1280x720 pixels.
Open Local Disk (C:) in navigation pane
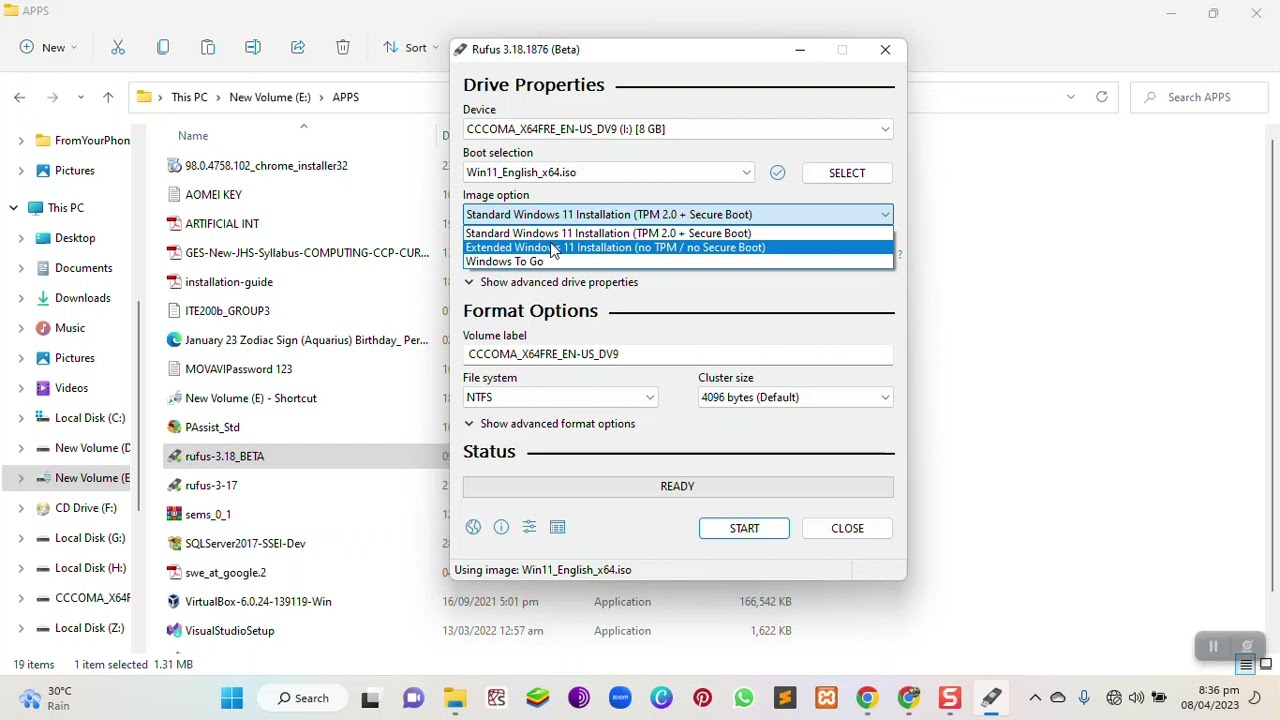tap(90, 418)
